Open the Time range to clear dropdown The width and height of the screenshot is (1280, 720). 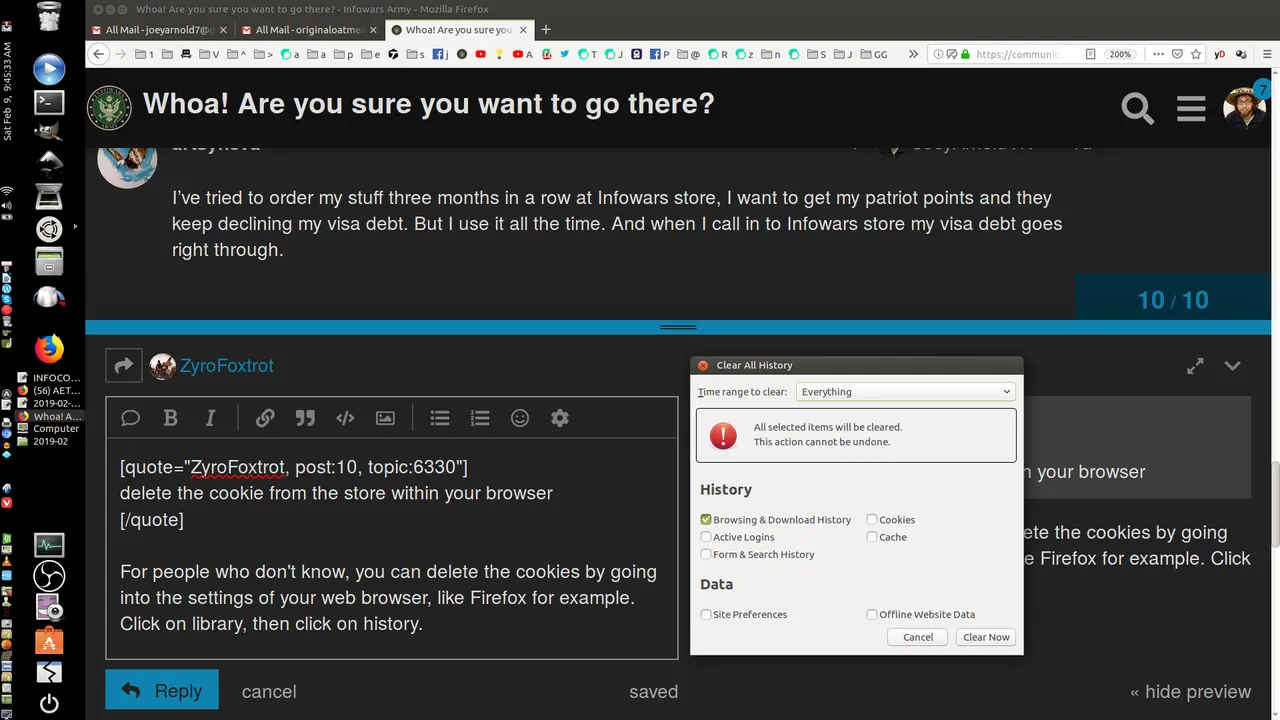(906, 392)
